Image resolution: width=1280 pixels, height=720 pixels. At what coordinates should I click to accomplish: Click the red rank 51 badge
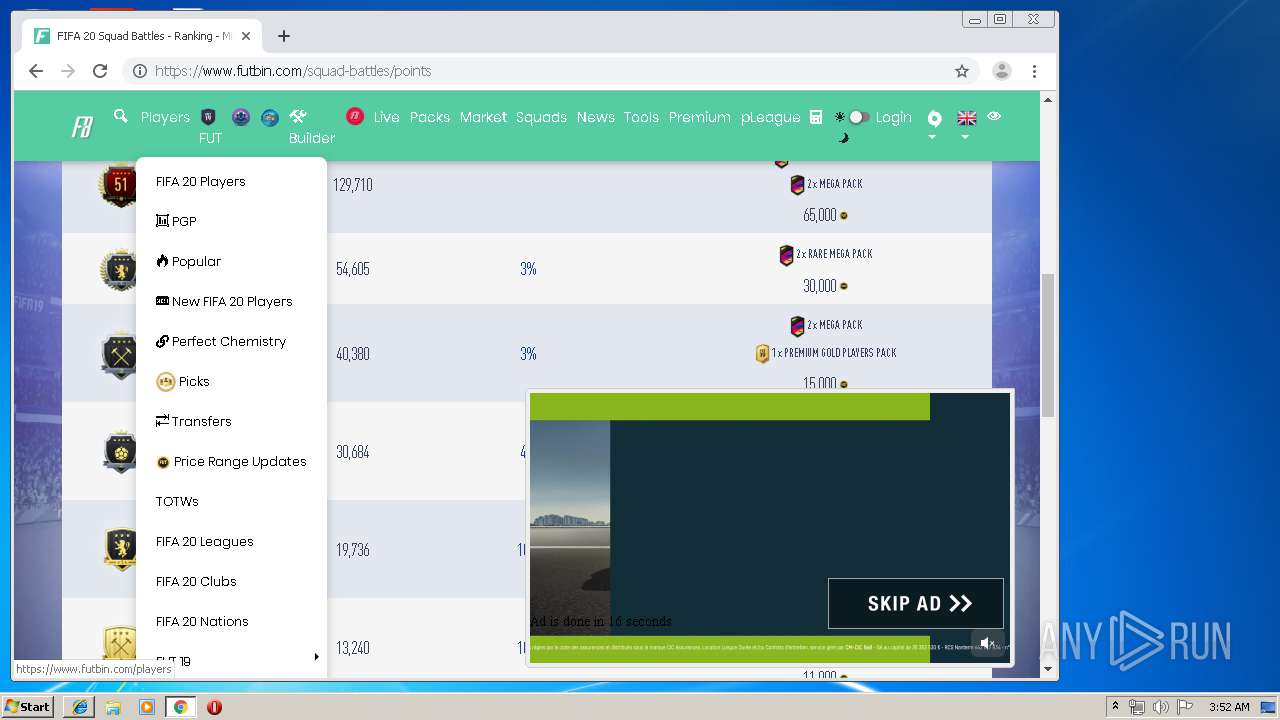(119, 185)
